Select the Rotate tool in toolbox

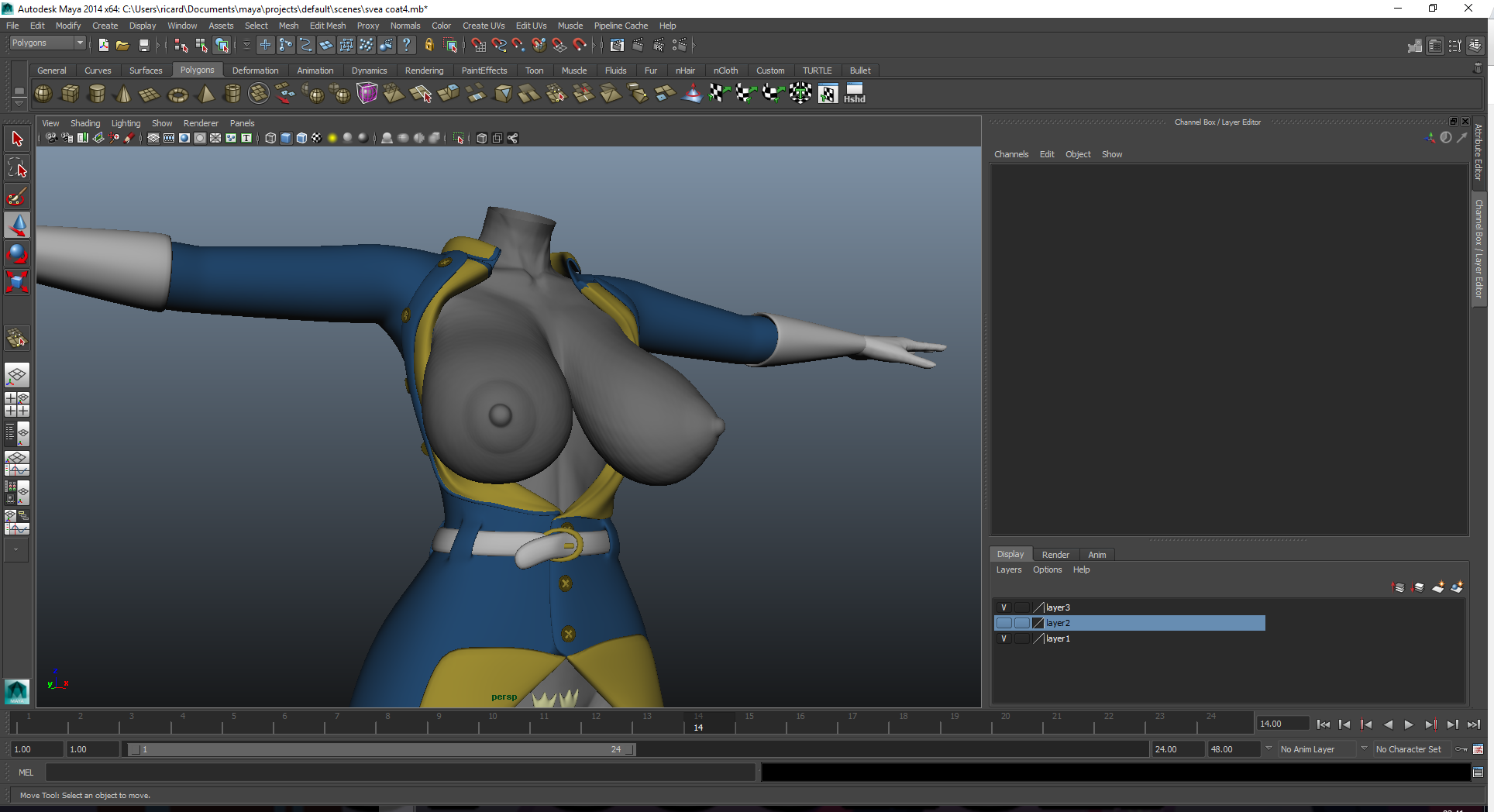[x=17, y=253]
